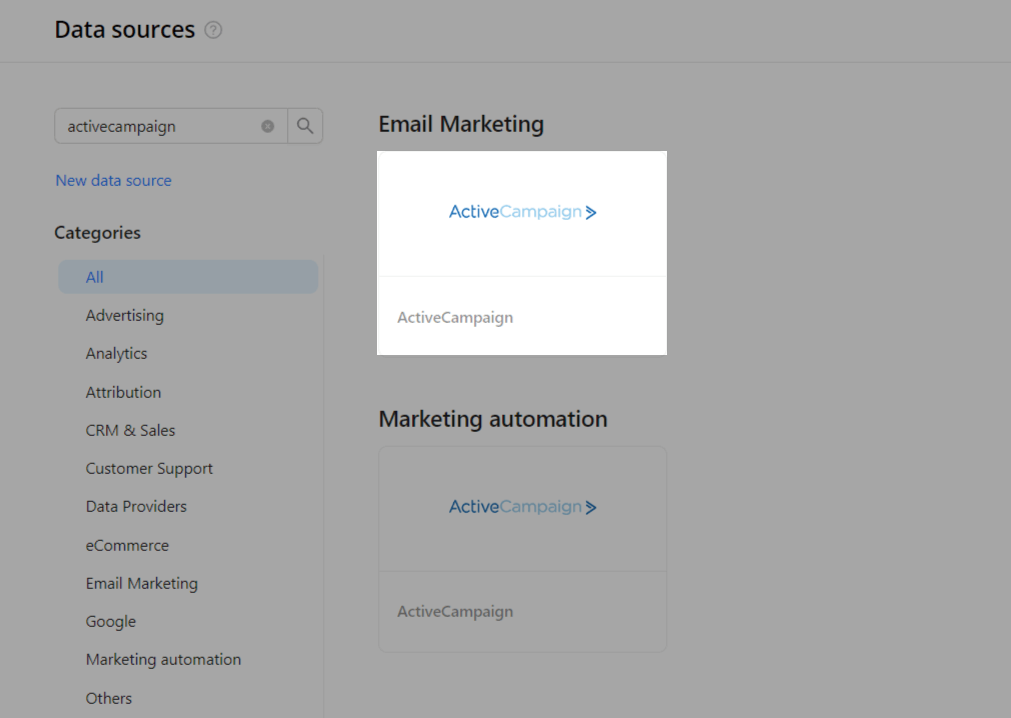Click inside the search input field
This screenshot has height=718, width=1011.
tap(160, 126)
